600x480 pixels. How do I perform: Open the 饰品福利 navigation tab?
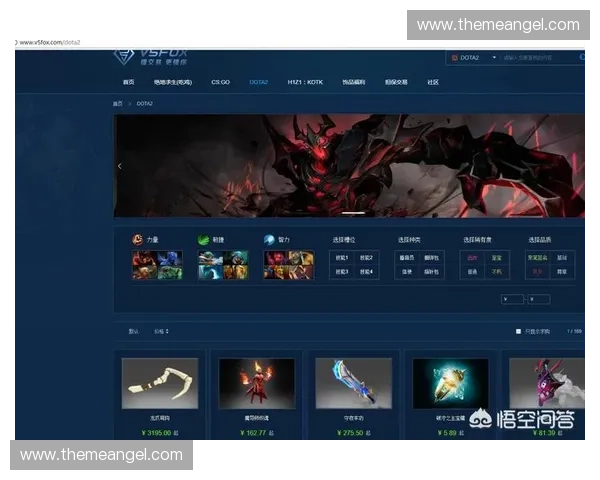click(354, 82)
